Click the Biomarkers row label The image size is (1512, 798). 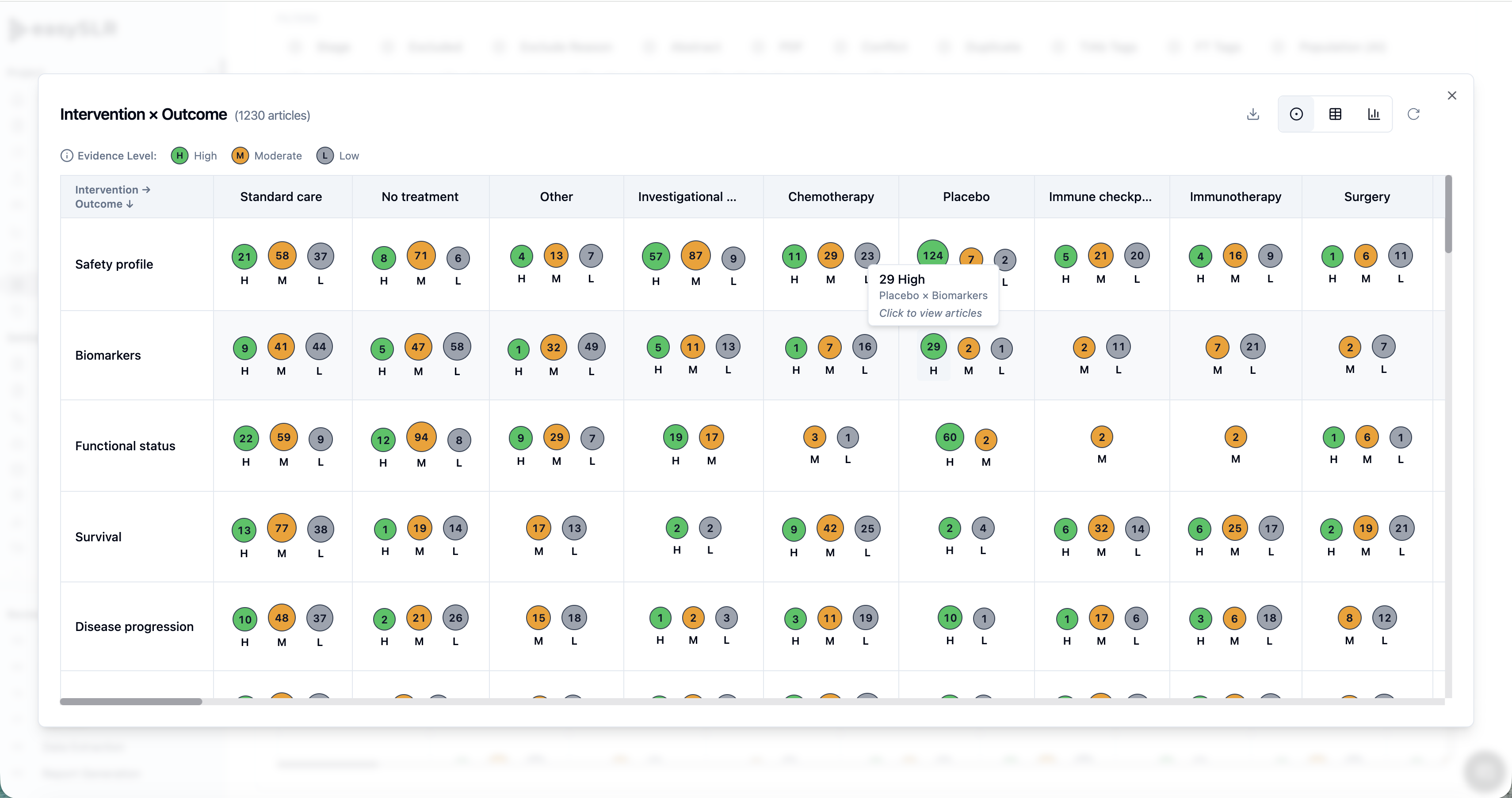(x=108, y=355)
